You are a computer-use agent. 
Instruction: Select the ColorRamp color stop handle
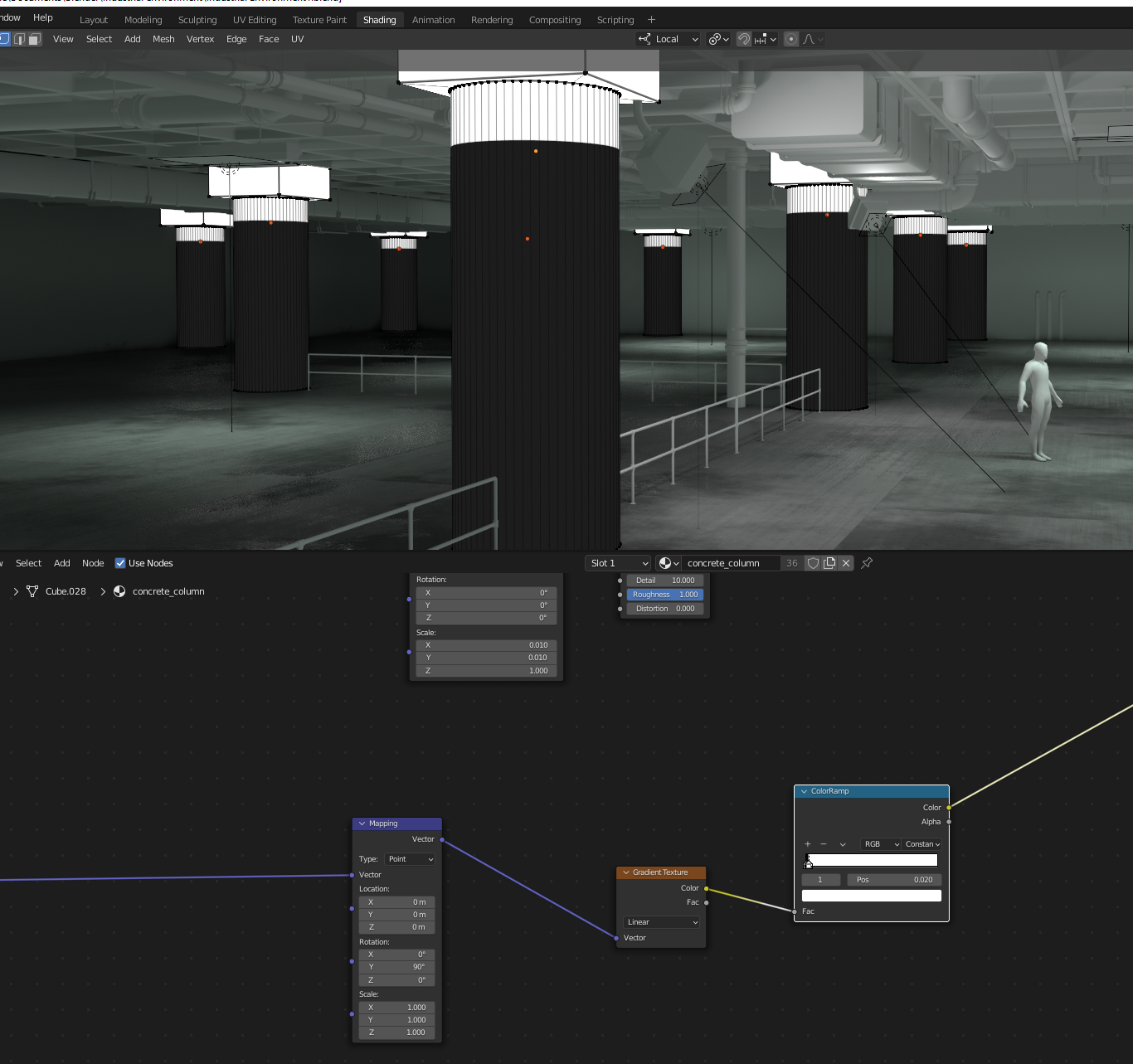[x=809, y=864]
